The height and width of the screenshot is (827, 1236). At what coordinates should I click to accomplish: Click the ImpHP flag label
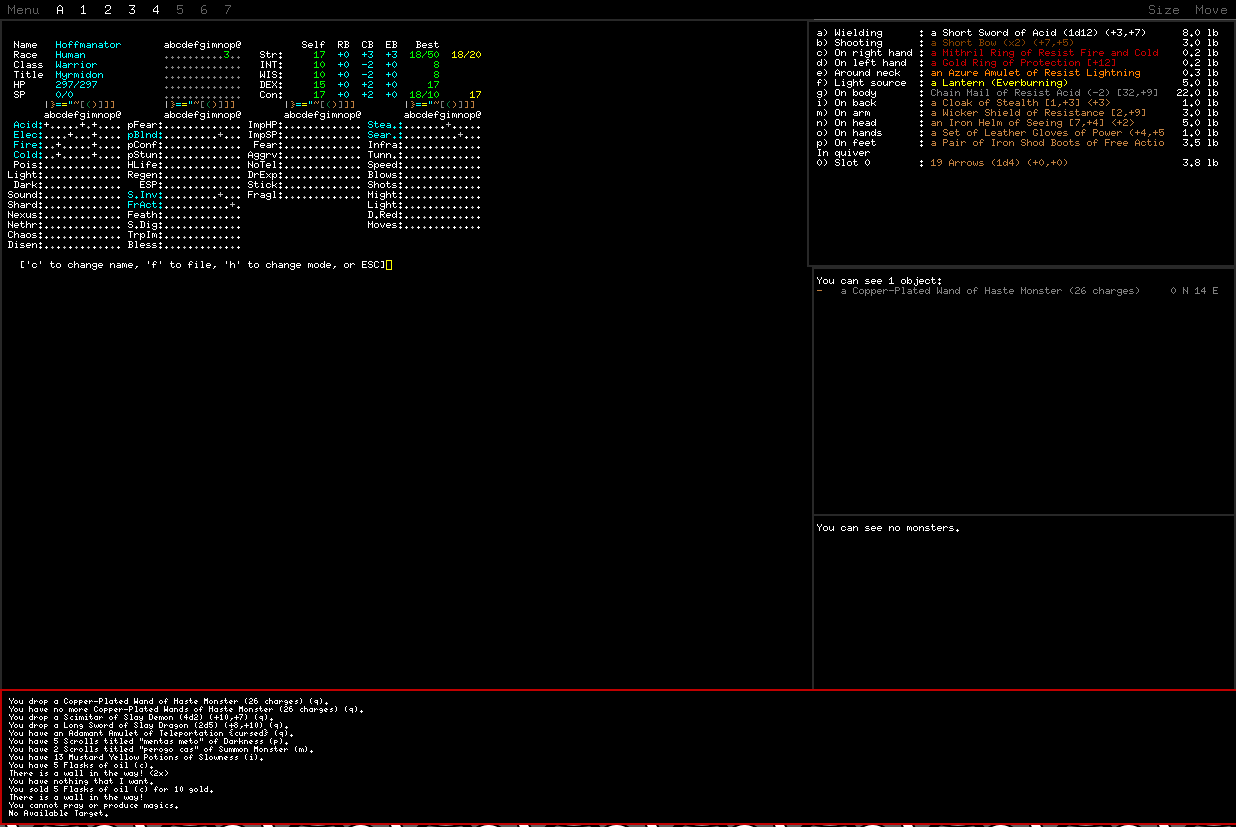[x=265, y=125]
